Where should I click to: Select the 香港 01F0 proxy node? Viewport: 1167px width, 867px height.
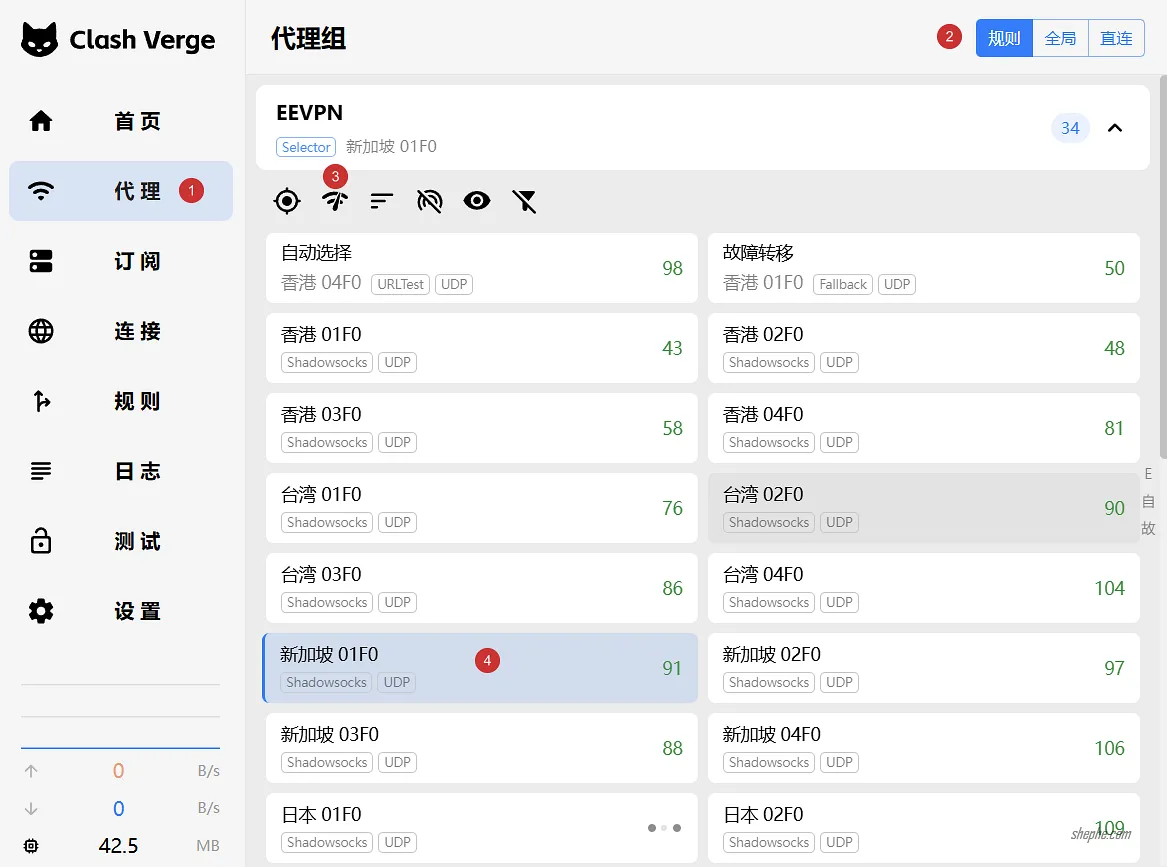pos(481,348)
